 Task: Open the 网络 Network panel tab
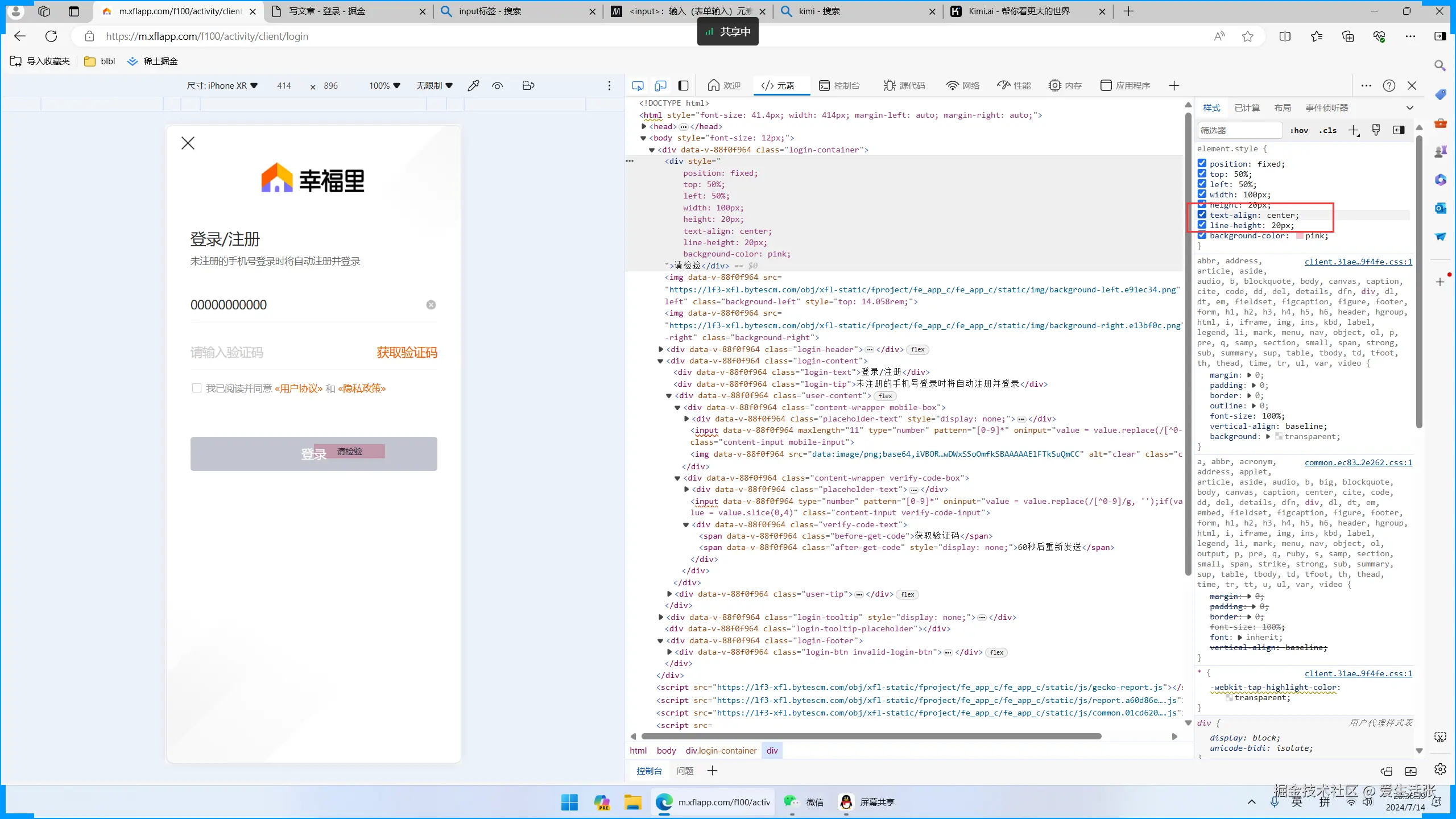(x=963, y=85)
